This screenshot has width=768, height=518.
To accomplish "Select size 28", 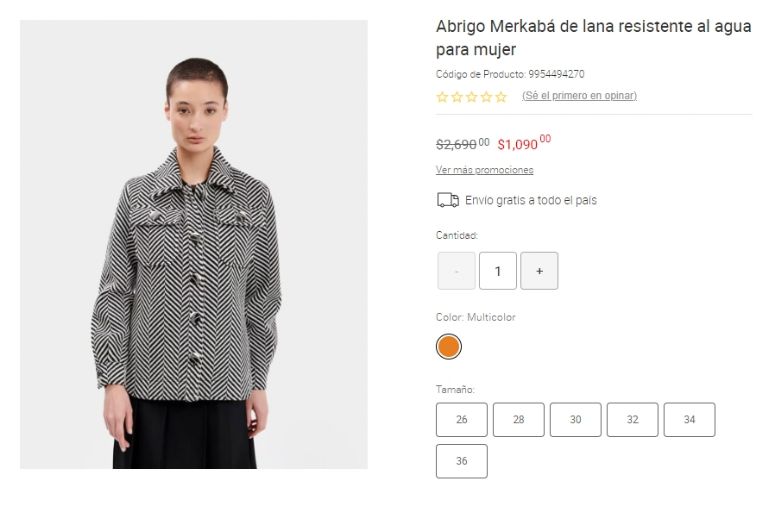I will (519, 420).
